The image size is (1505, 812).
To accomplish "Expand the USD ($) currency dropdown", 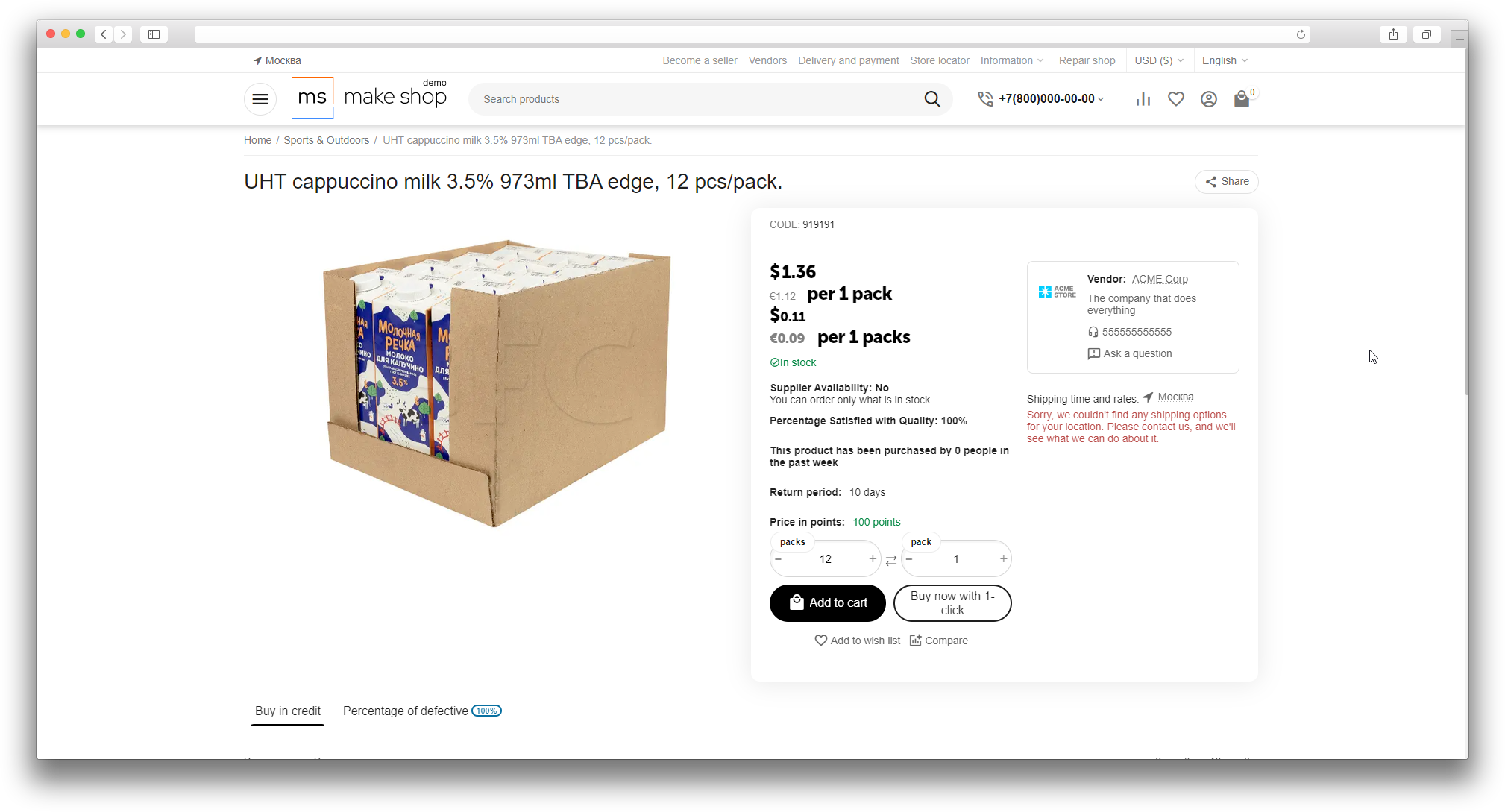I will pos(1159,60).
